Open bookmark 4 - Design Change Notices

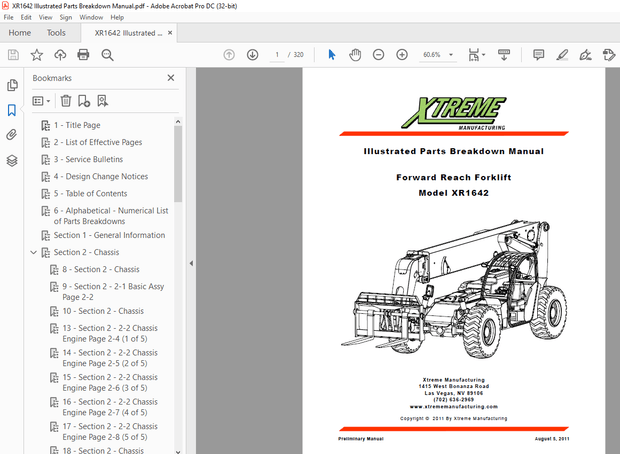(x=101, y=176)
